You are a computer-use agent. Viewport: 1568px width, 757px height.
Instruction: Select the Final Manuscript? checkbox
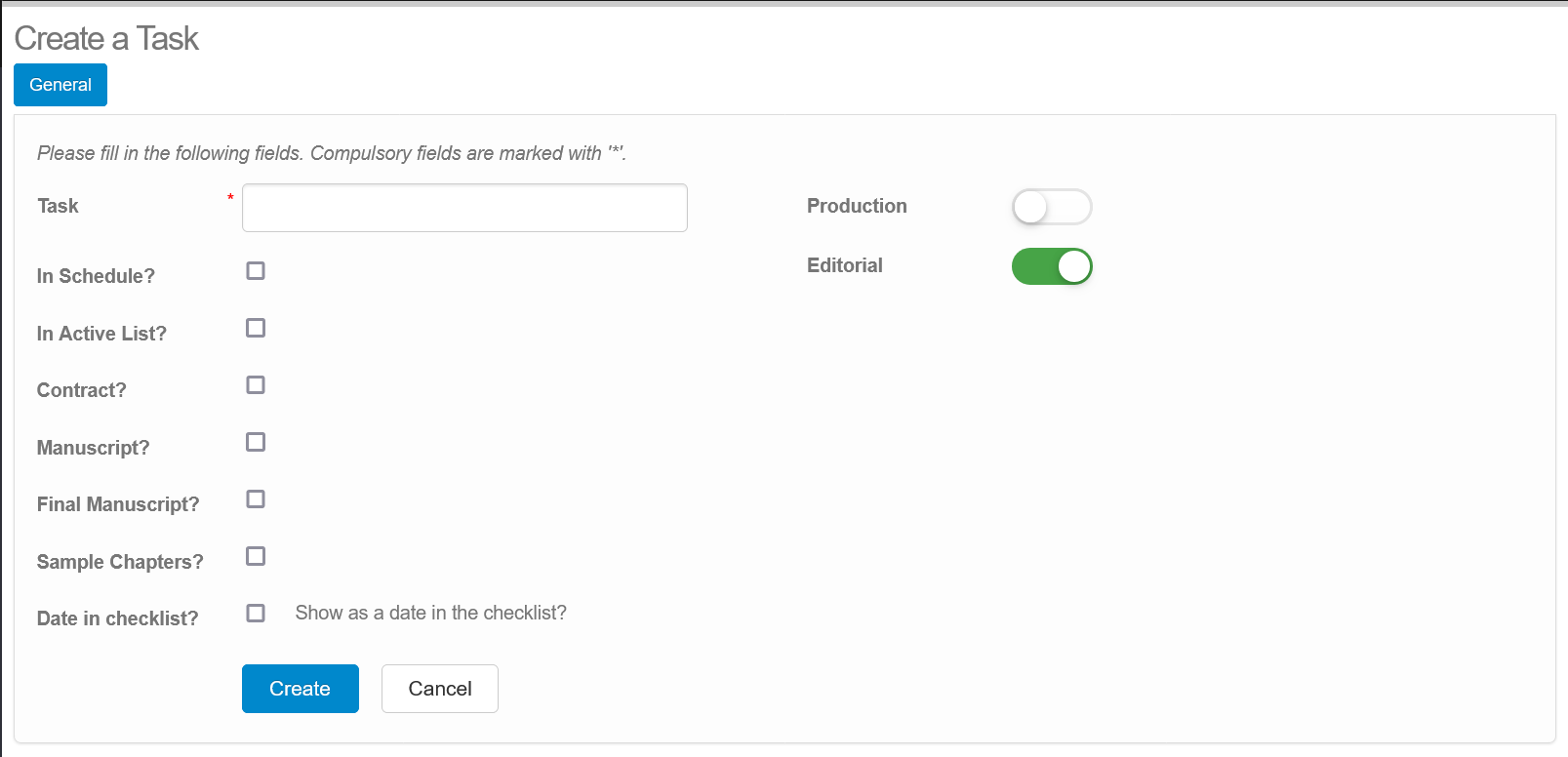click(x=256, y=498)
